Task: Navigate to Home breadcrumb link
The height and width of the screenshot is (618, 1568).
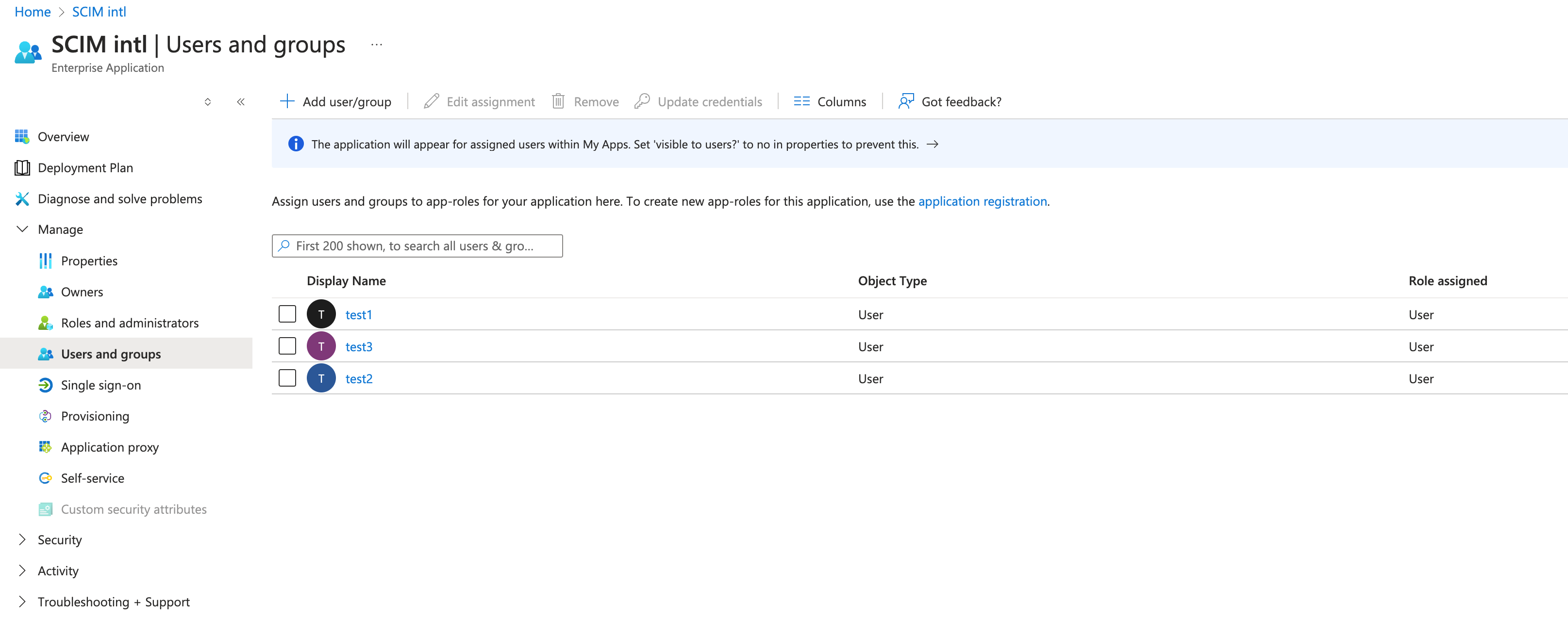Action: tap(32, 12)
